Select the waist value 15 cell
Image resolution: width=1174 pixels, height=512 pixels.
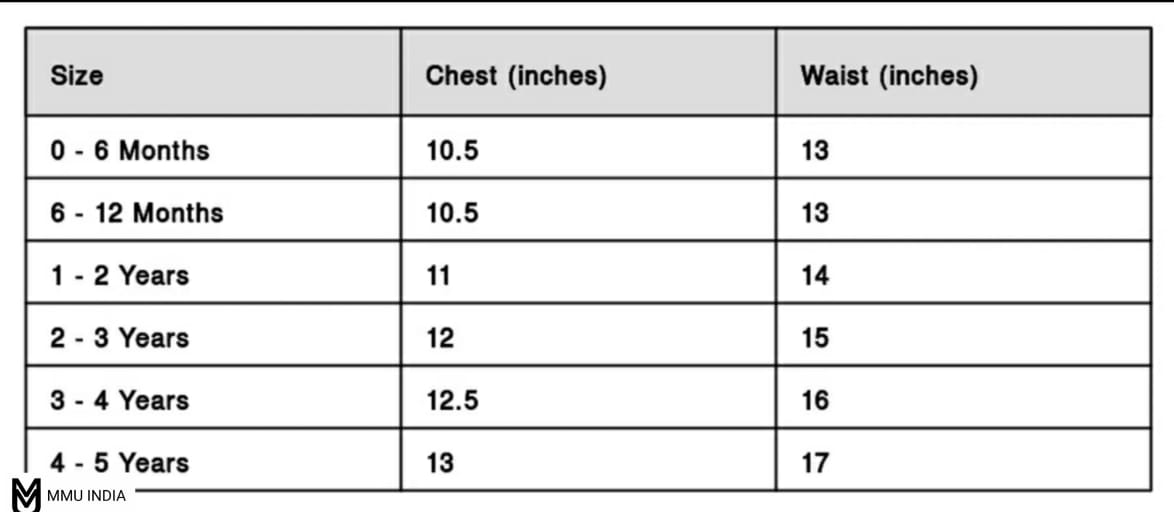click(x=815, y=337)
